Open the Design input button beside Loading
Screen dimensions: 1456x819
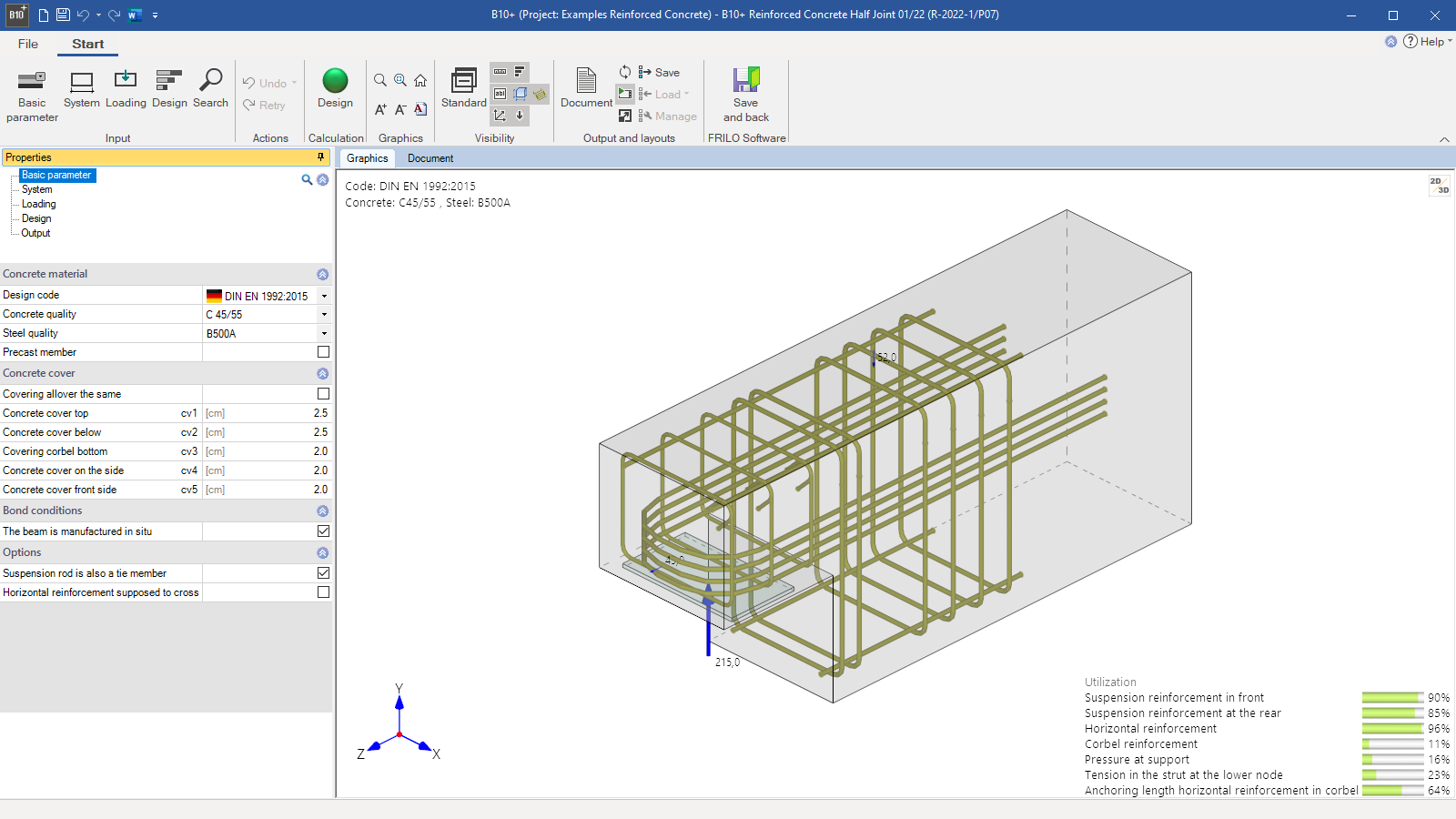coord(169,89)
